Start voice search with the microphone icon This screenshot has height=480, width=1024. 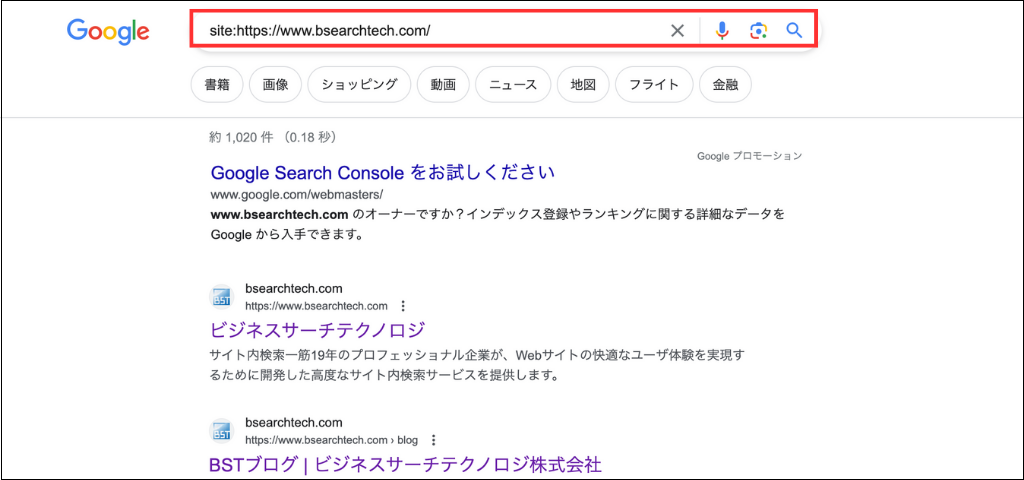(722, 31)
